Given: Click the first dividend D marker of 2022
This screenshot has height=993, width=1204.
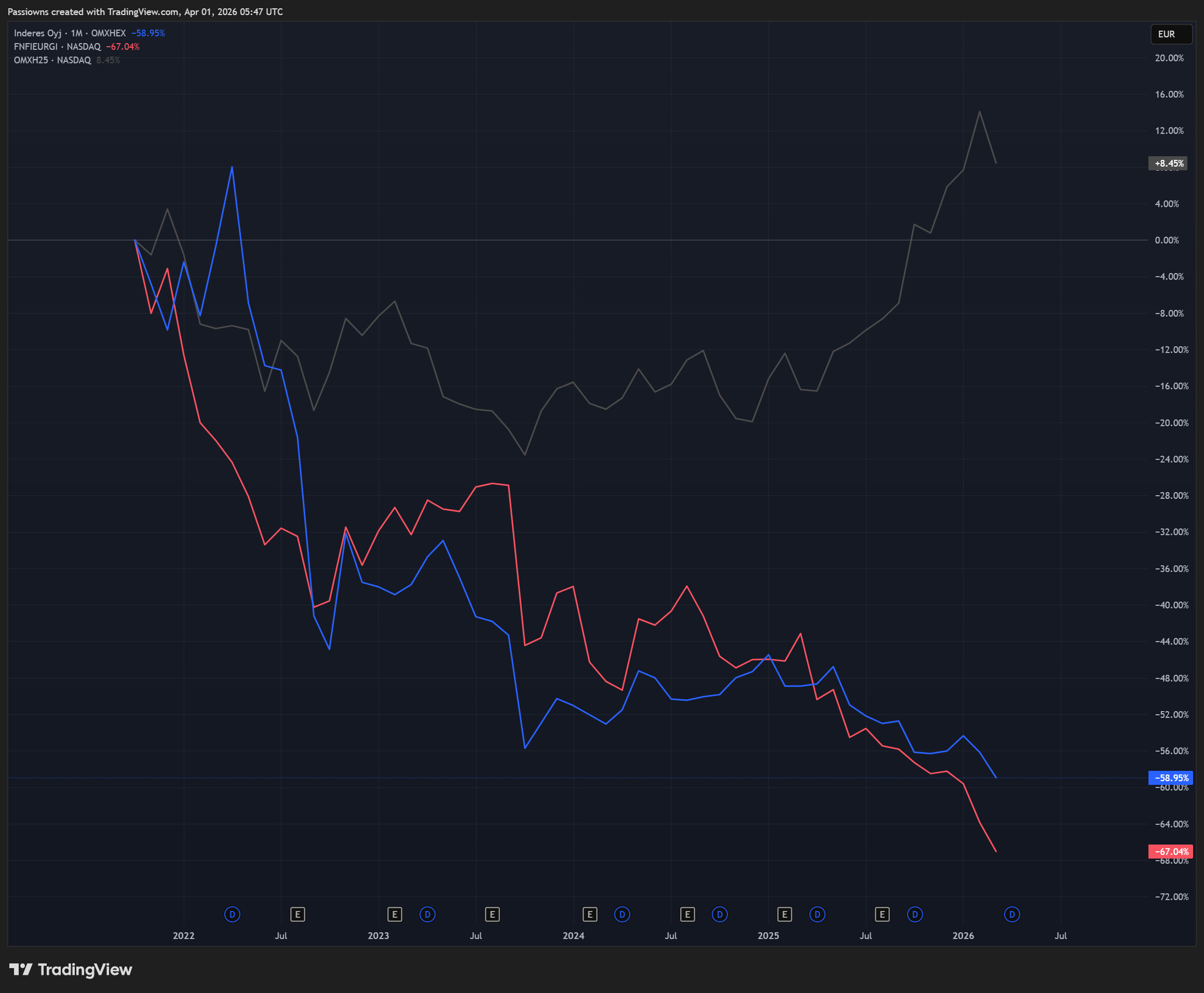Looking at the screenshot, I should point(232,914).
